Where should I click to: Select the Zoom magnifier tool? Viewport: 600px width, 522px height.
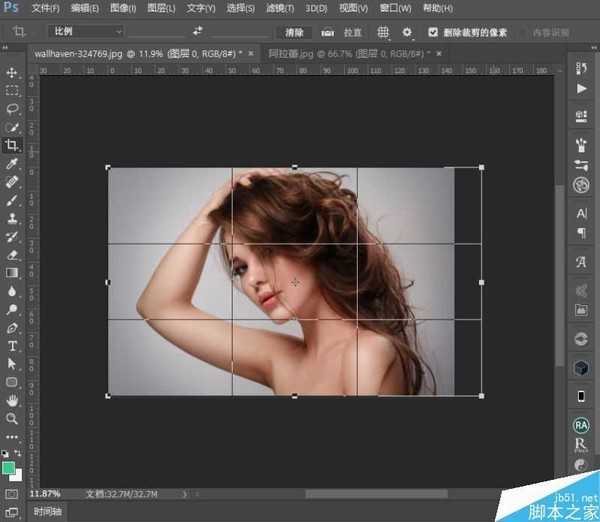coord(13,418)
